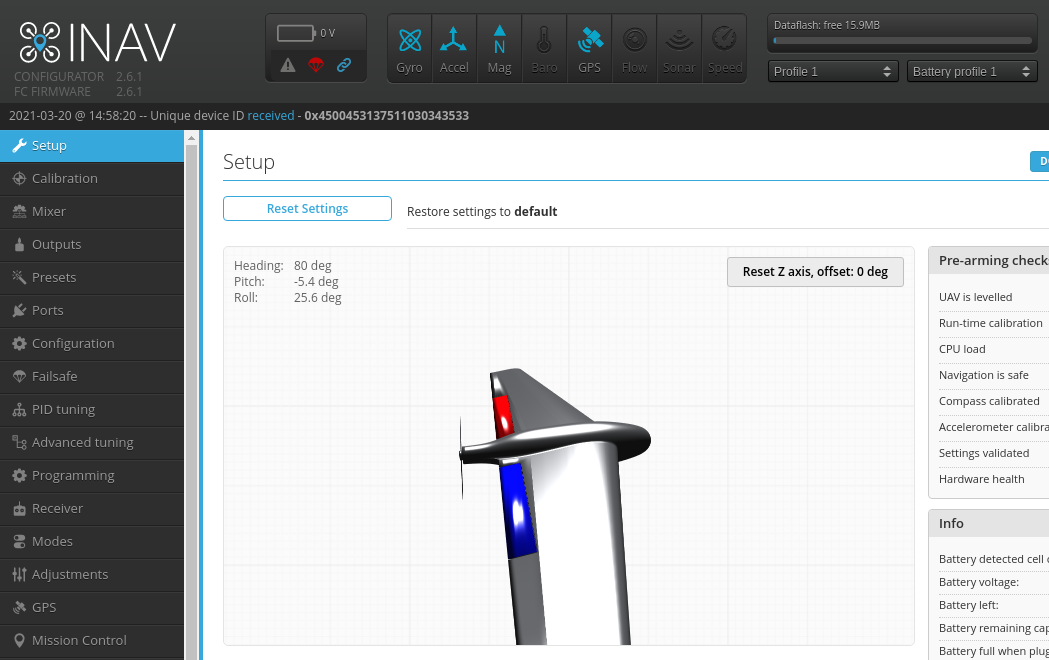Click the Pre-arming checks panel header
This screenshot has height=660, width=1049.
[989, 261]
